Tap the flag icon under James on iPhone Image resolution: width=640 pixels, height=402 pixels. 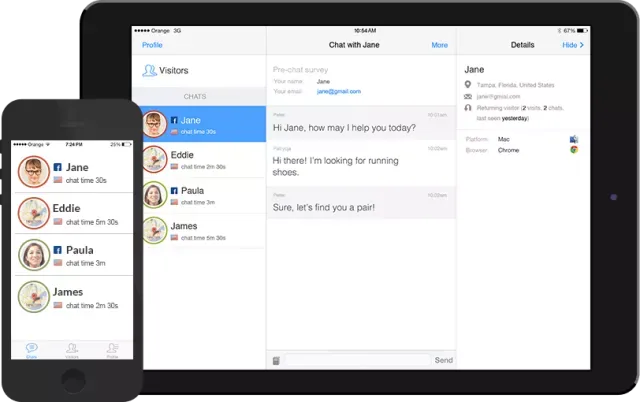click(x=58, y=305)
